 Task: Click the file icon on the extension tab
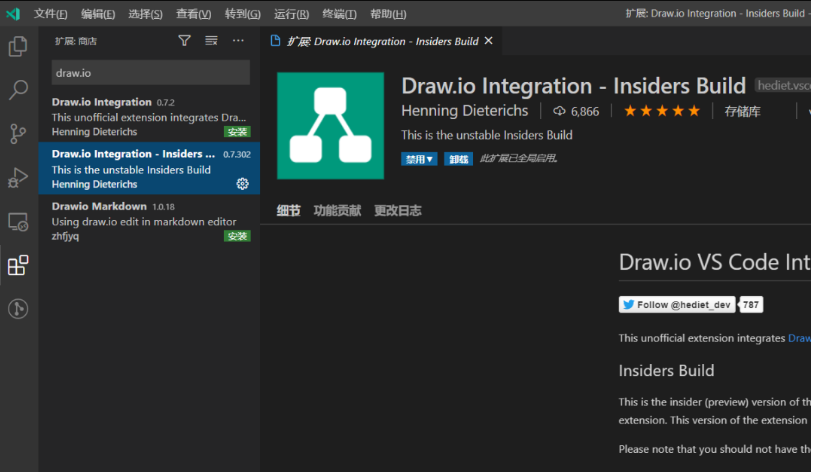tap(276, 41)
